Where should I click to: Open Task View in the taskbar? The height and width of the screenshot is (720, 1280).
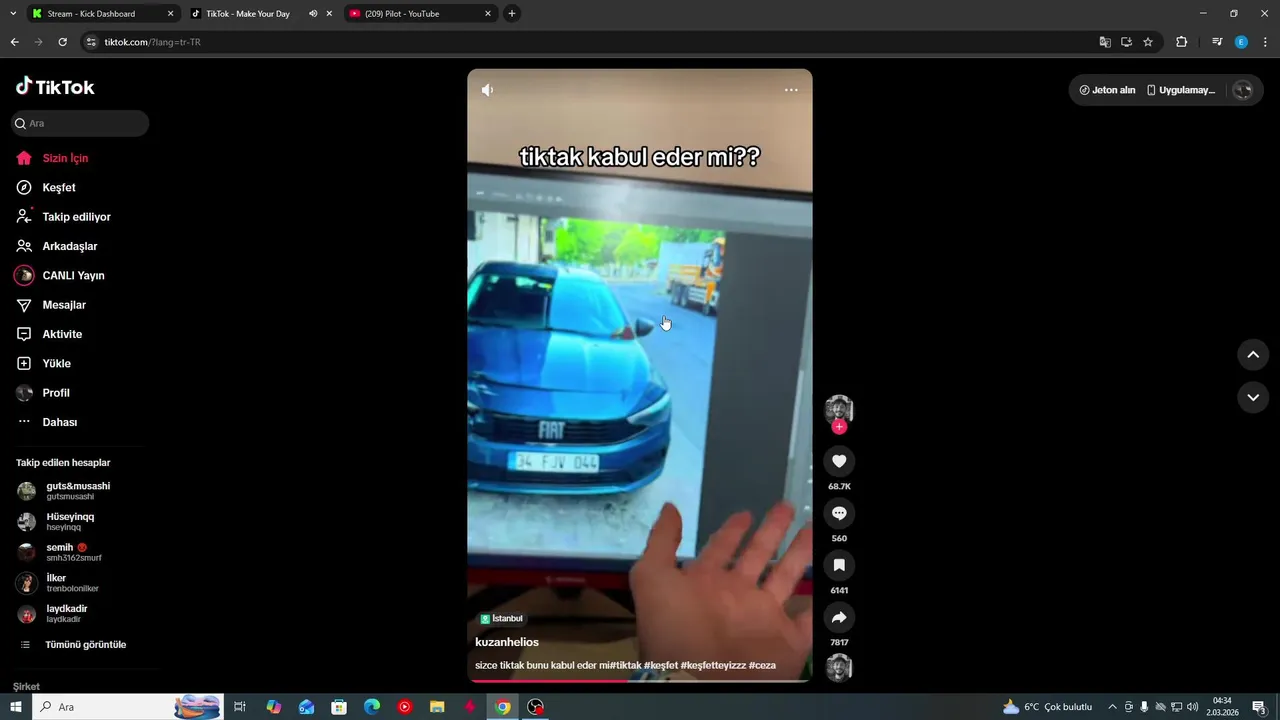(240, 707)
